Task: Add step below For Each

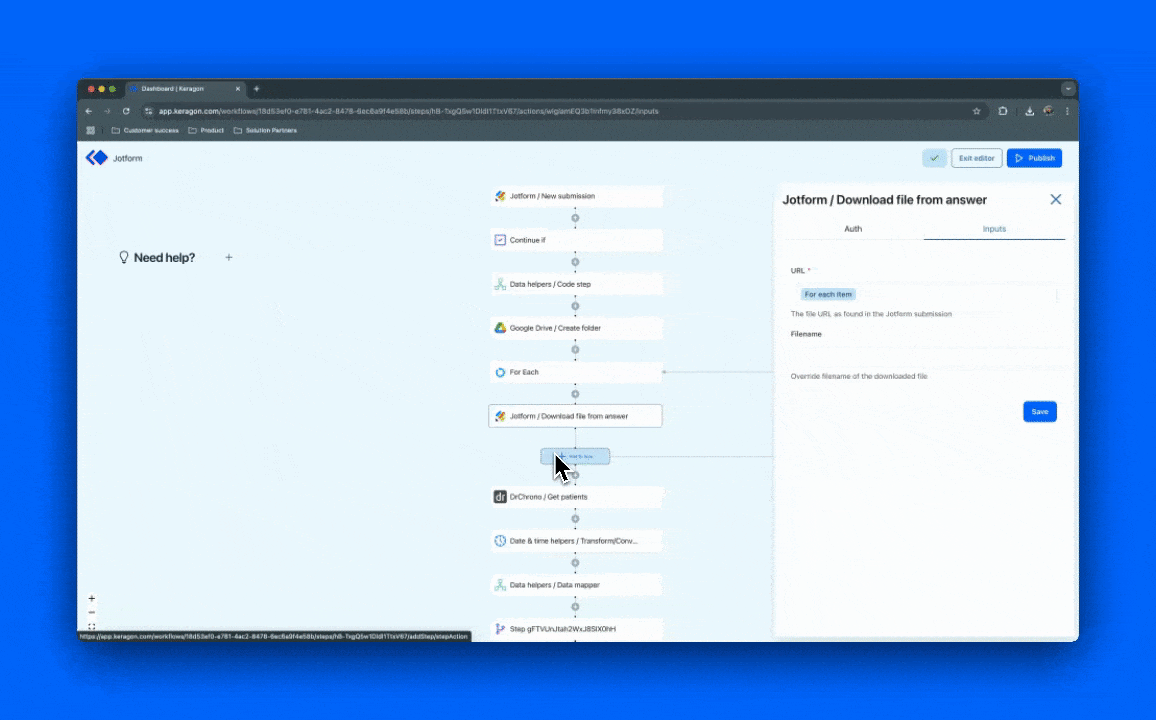Action: [x=575, y=394]
